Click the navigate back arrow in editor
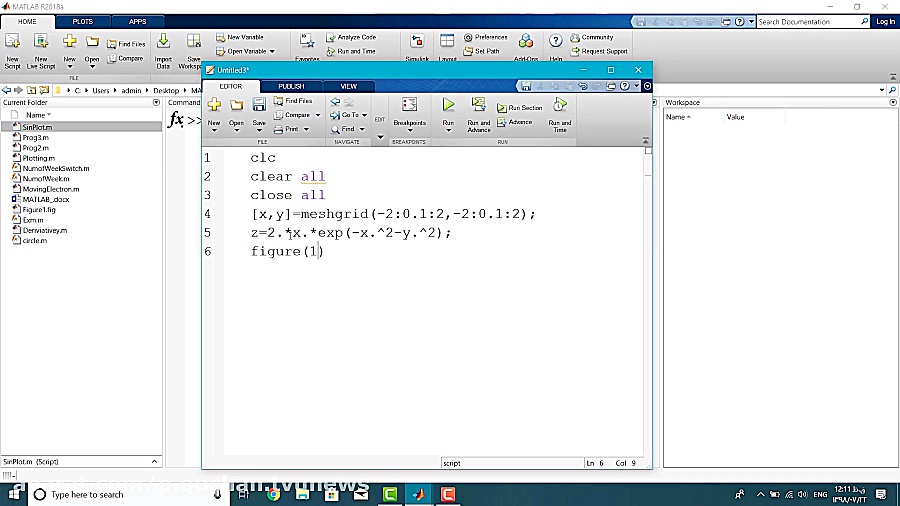The image size is (900, 506). coord(335,102)
